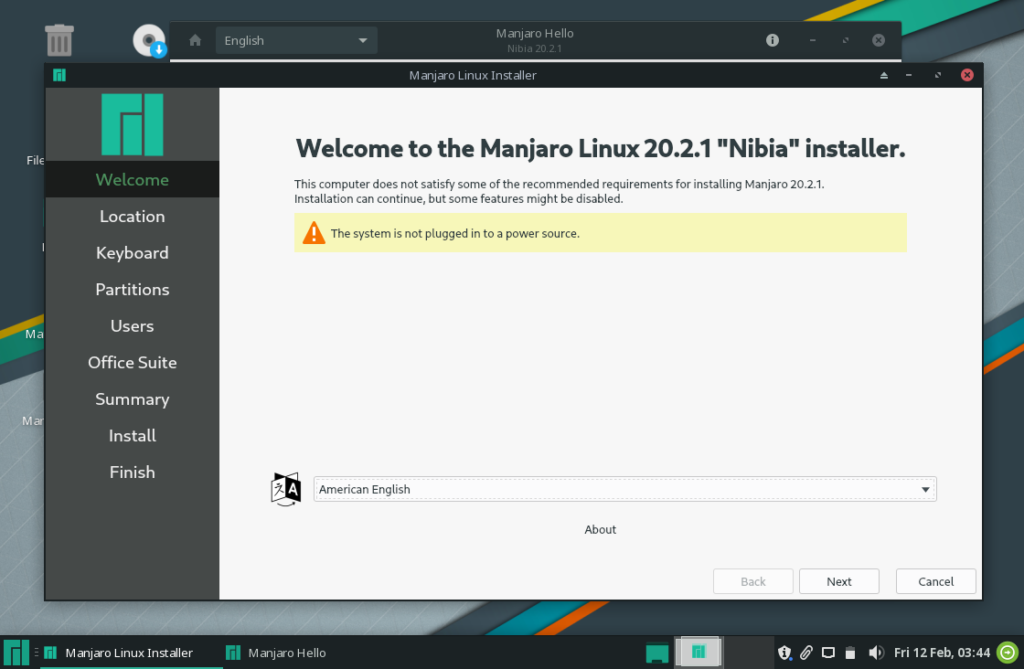Select the Office Suite step in the sidebar
Screen dimensions: 1024x669
pyautogui.click(x=133, y=363)
